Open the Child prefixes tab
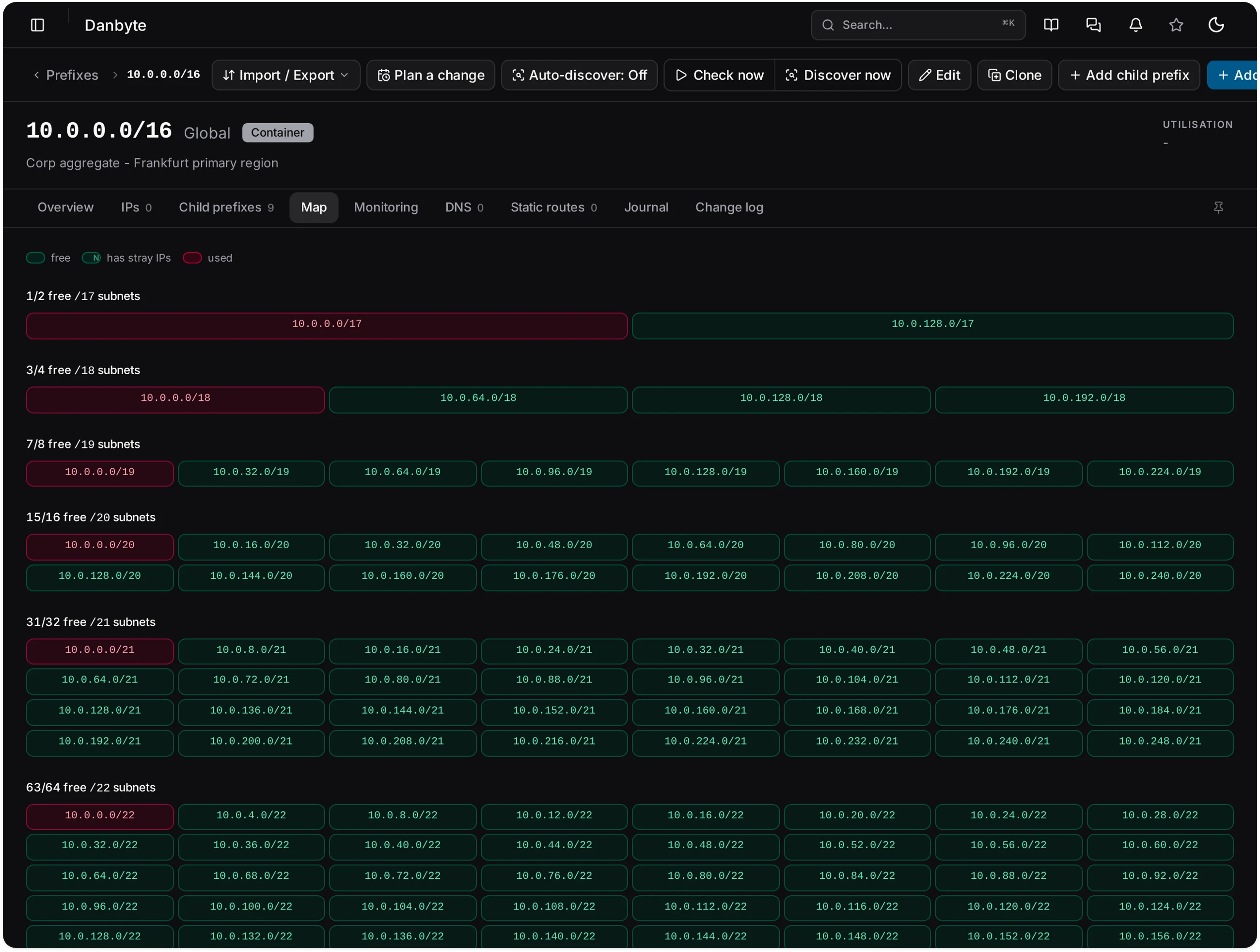The height and width of the screenshot is (952, 1260). click(x=226, y=207)
